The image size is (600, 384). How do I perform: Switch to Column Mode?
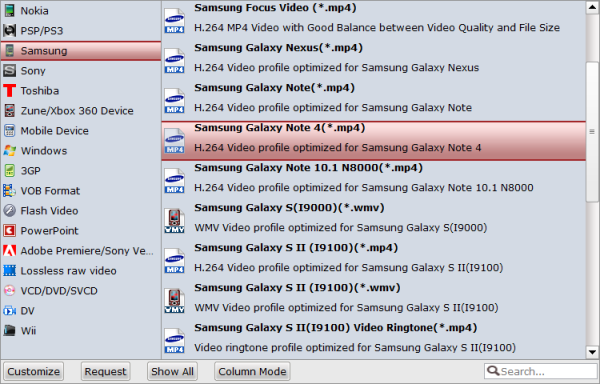252,371
